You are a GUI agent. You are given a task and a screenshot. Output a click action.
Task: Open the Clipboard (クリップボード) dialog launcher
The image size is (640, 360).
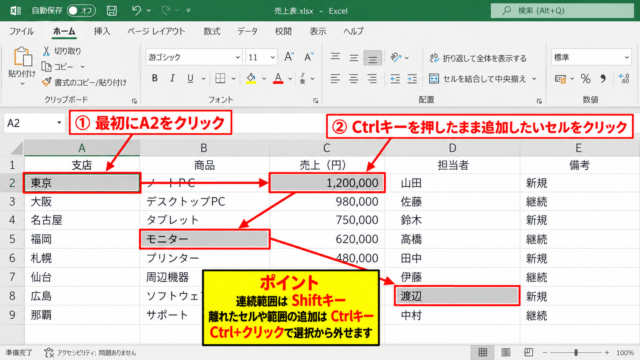point(134,101)
